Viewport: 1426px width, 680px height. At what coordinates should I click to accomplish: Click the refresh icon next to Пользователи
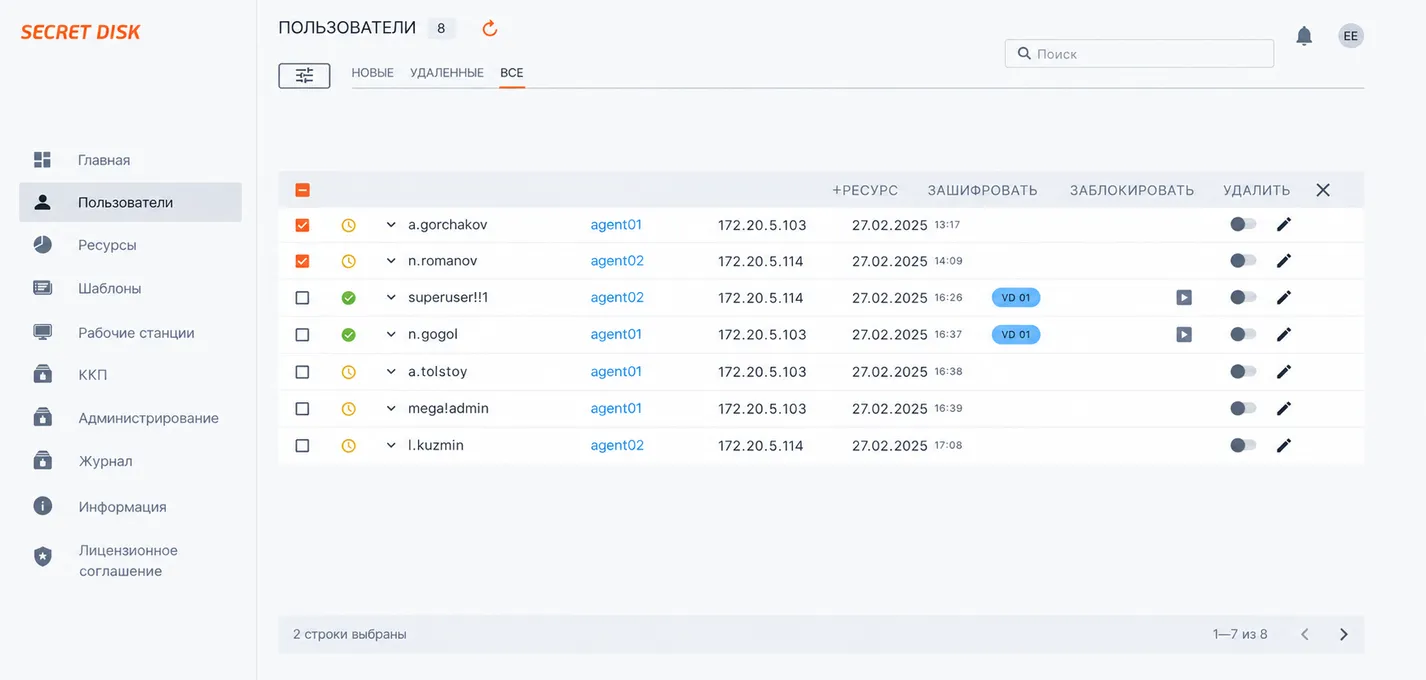[x=490, y=28]
